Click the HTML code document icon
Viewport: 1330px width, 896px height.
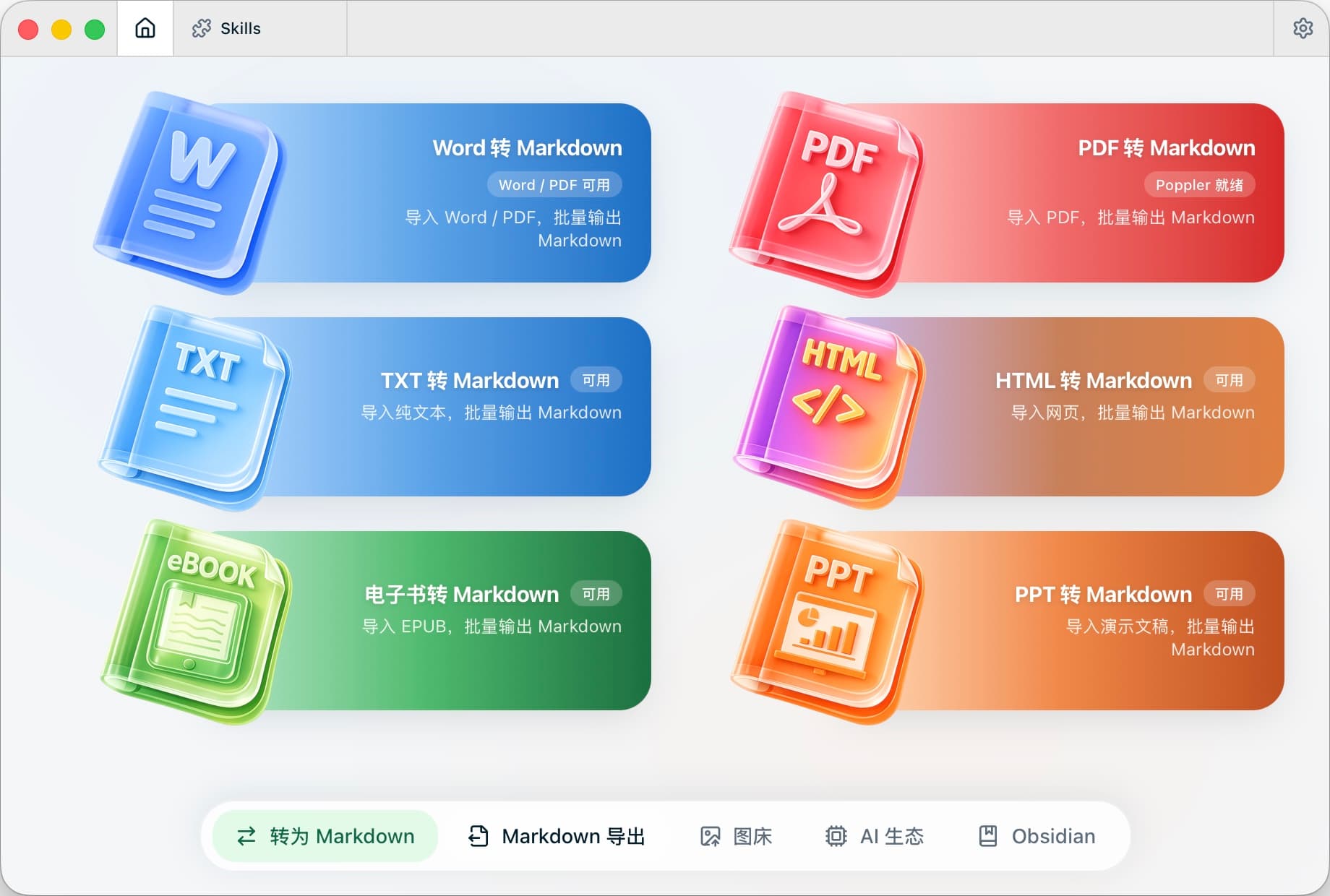[829, 407]
